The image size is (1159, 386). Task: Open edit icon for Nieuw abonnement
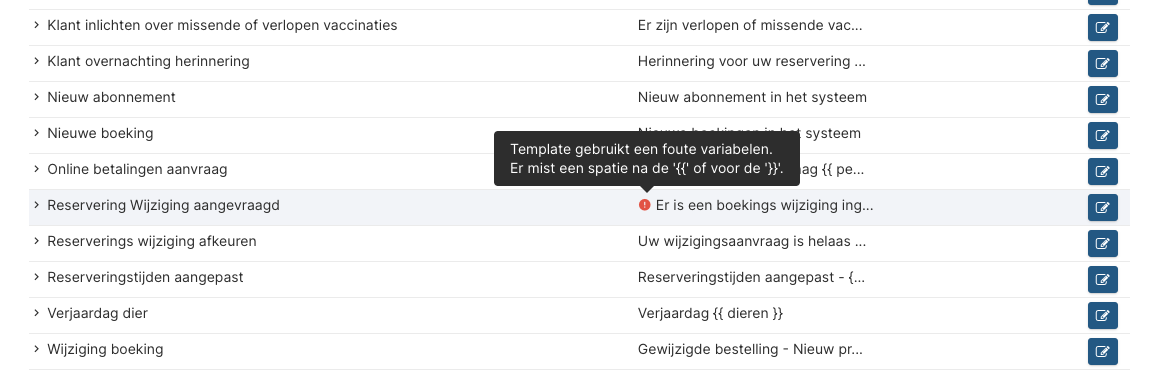(1102, 99)
